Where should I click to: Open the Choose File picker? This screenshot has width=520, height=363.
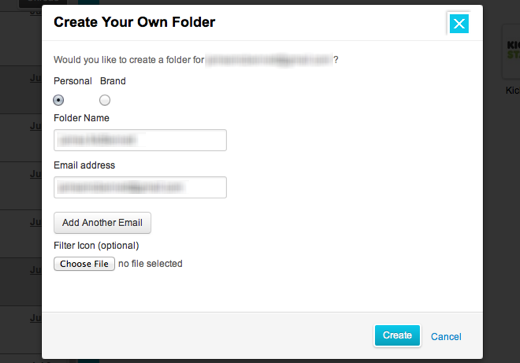(84, 264)
